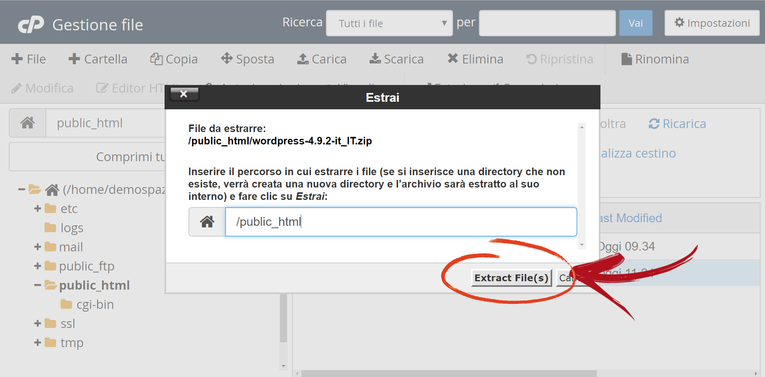Open the Tutti i file search dropdown

389,23
